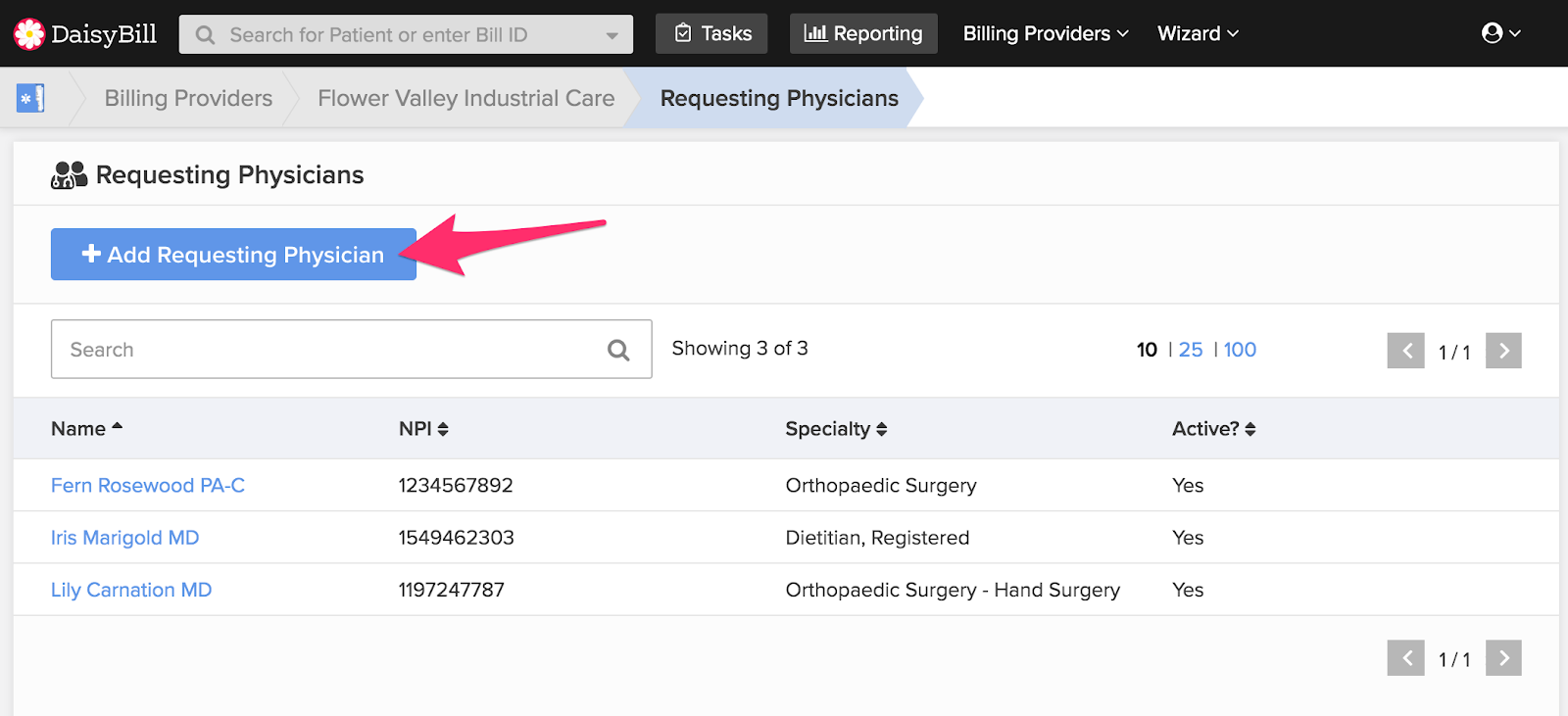Show 10 results per page
This screenshot has height=716, width=1568.
pos(1147,350)
